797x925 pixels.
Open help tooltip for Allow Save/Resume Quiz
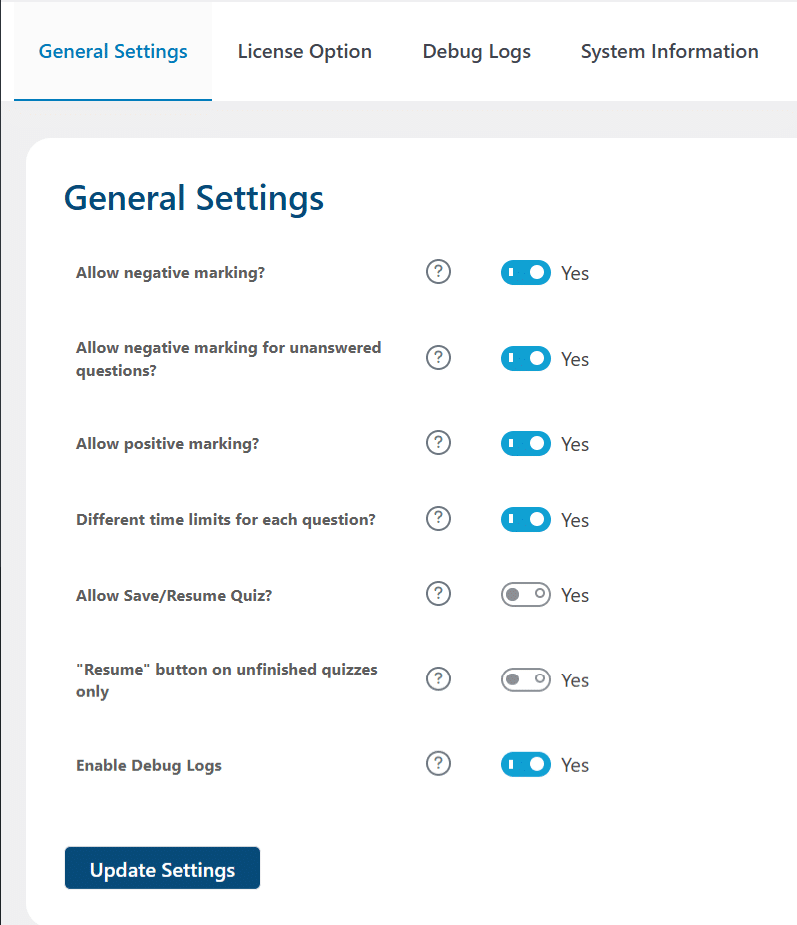tap(438, 593)
